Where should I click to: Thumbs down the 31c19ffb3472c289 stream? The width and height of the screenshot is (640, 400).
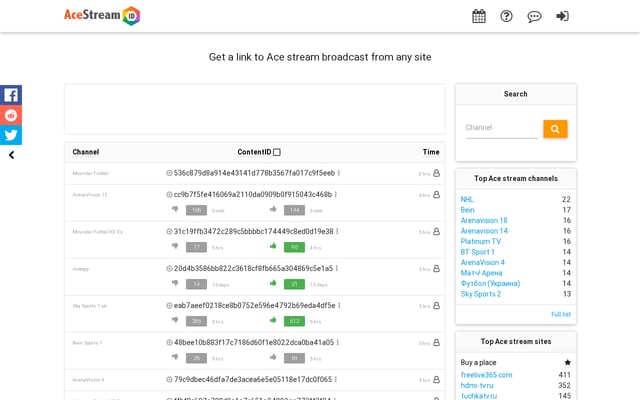point(175,246)
